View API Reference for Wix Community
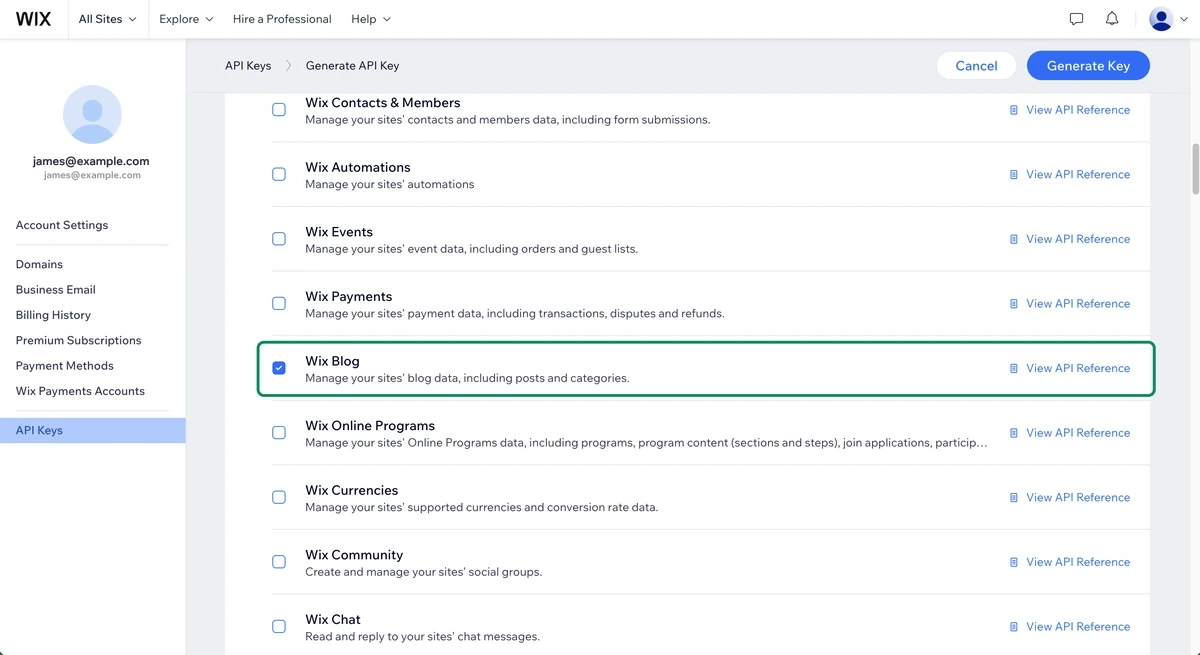 pyautogui.click(x=1078, y=562)
